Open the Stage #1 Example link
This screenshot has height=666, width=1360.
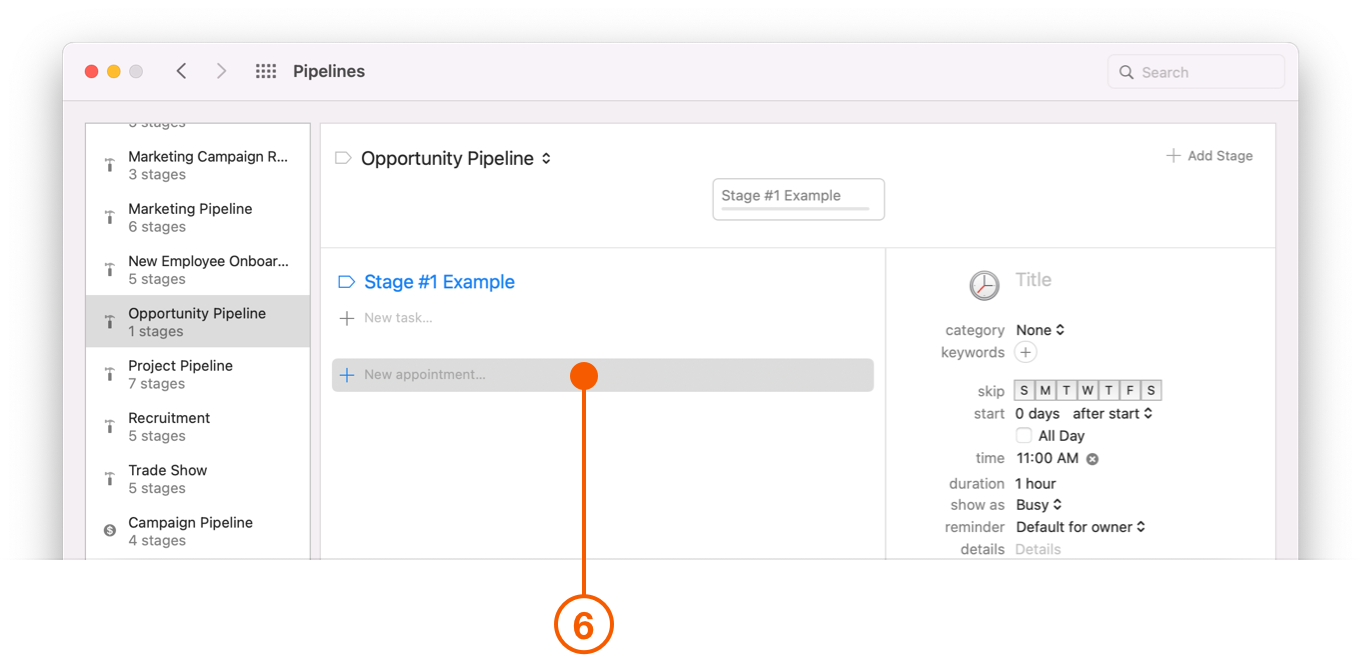click(x=439, y=281)
